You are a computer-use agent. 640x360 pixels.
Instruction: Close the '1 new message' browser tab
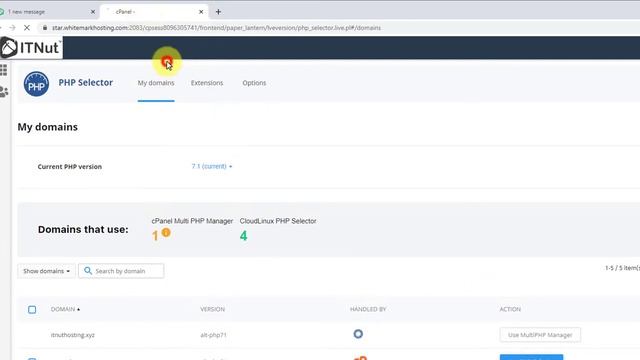coord(93,12)
